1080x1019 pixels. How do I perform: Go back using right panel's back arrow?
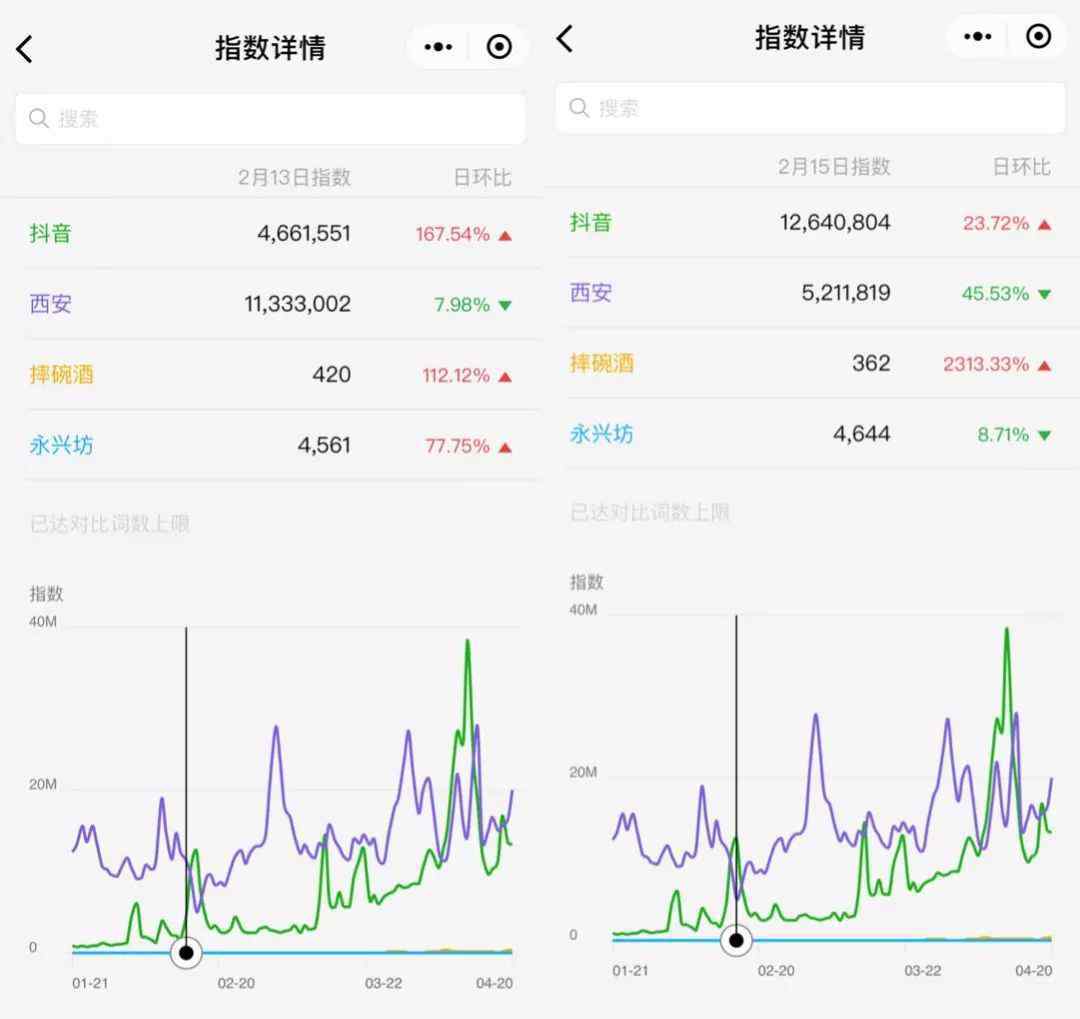point(564,38)
